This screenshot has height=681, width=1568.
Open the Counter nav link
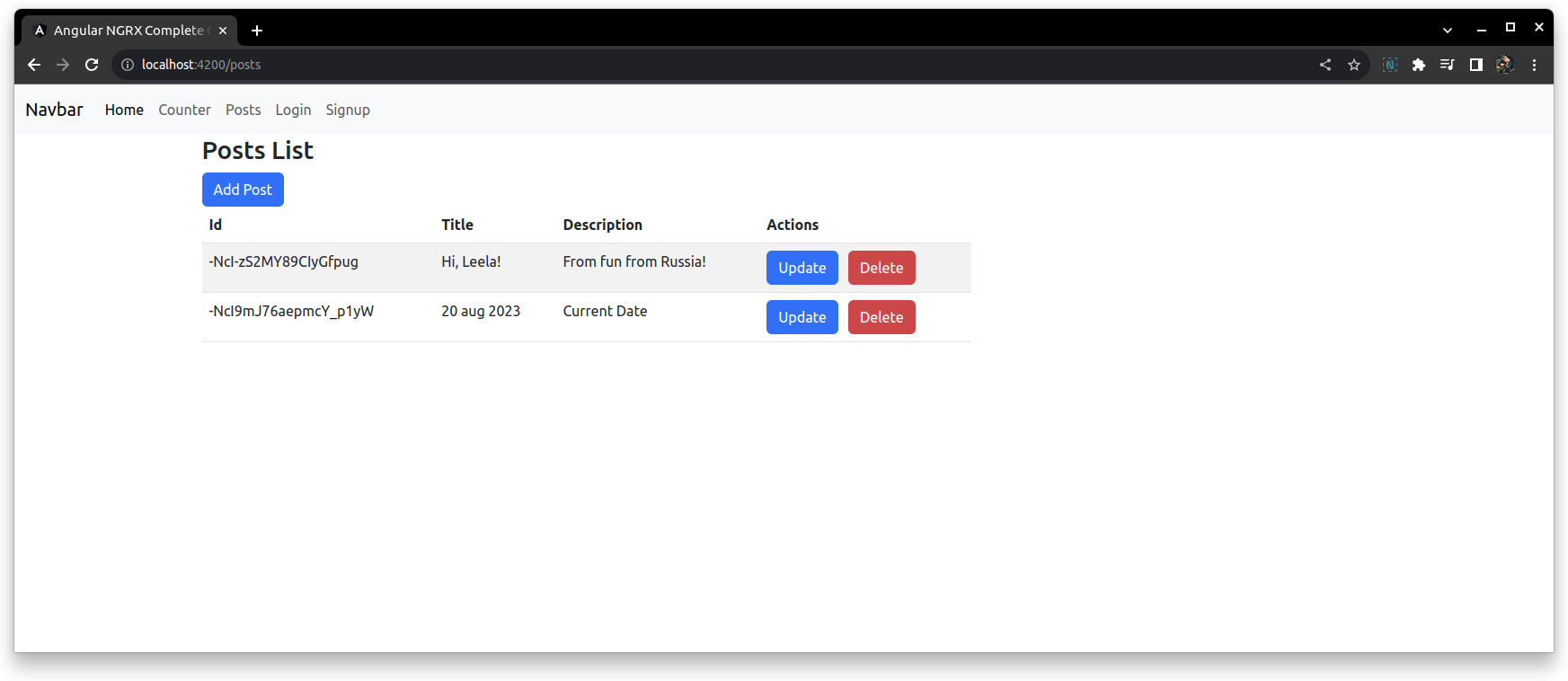[x=184, y=110]
